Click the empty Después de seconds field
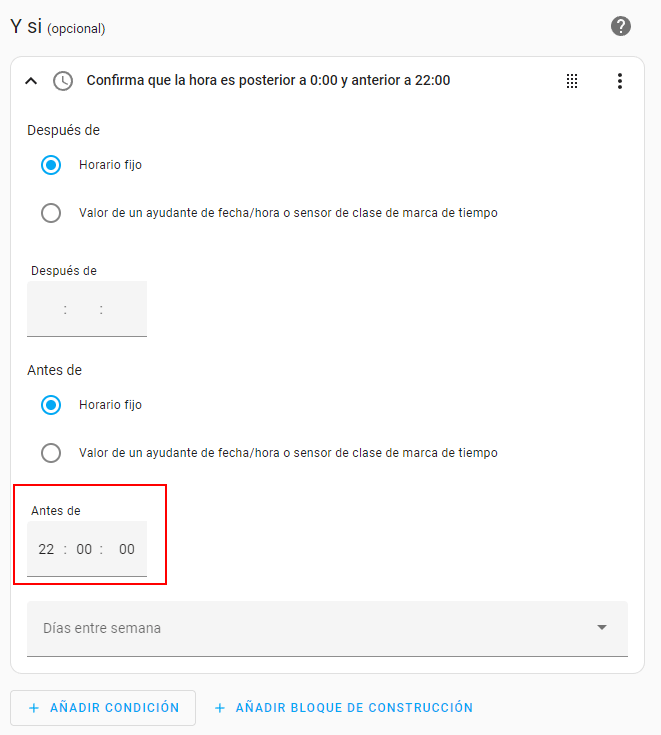661x735 pixels. (126, 310)
